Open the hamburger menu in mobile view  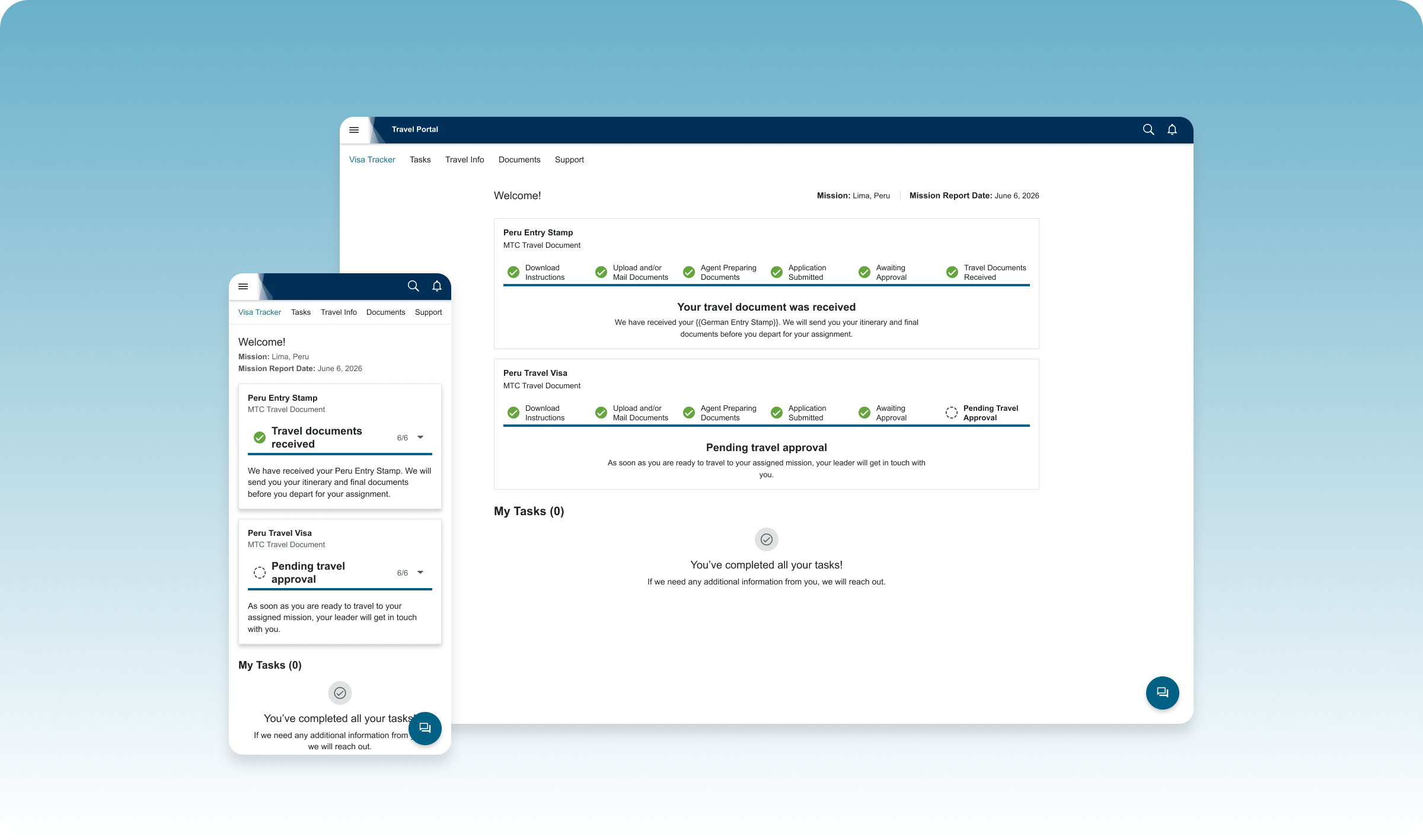coord(243,286)
